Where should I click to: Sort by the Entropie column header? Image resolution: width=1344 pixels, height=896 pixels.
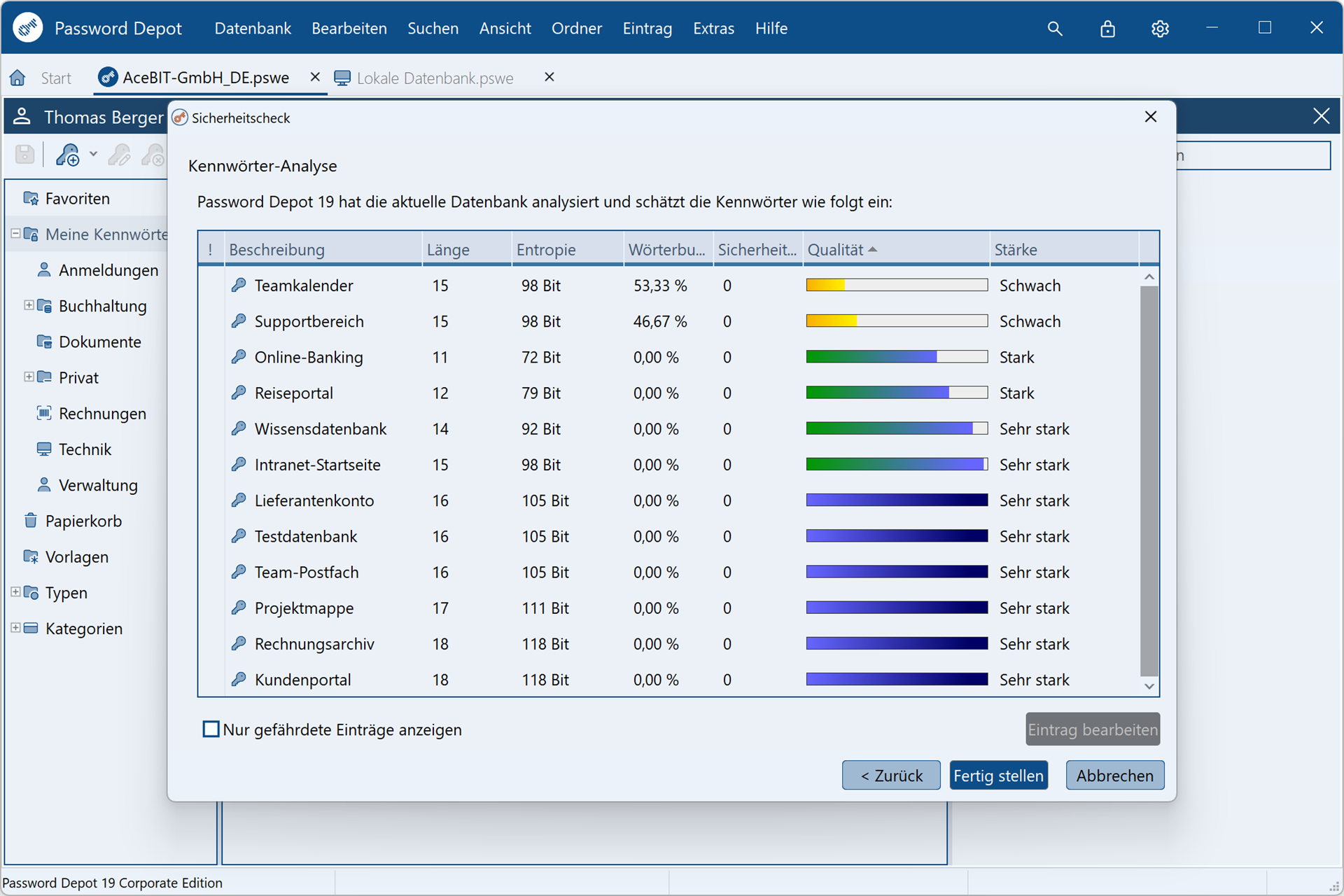click(568, 249)
